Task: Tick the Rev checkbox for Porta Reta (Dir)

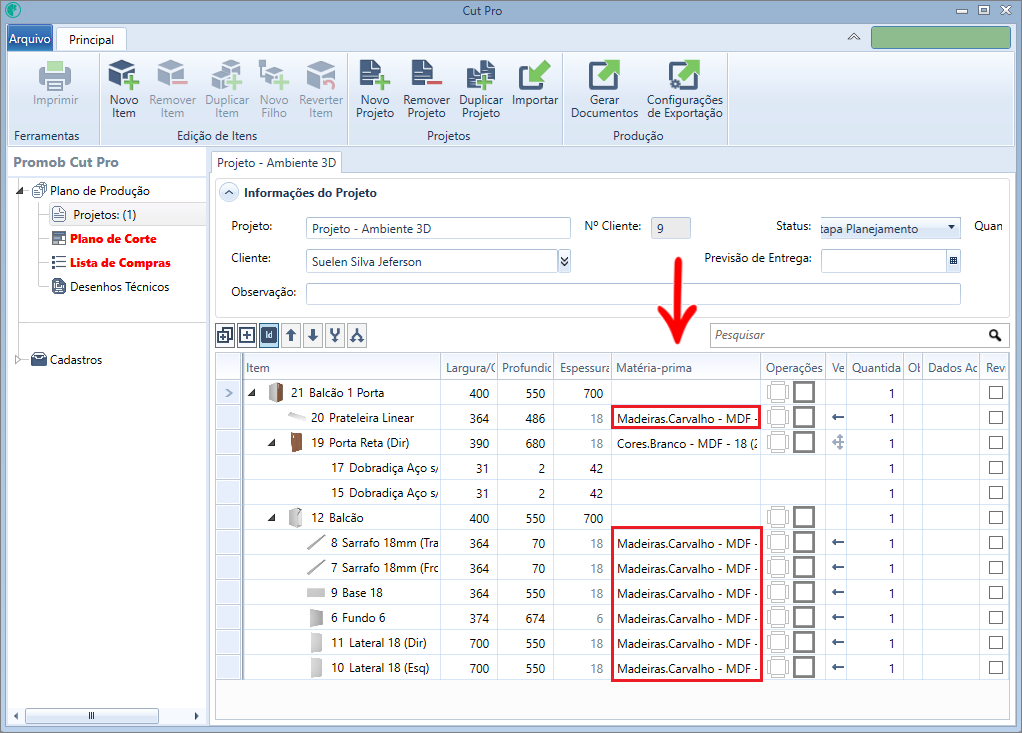Action: click(995, 442)
